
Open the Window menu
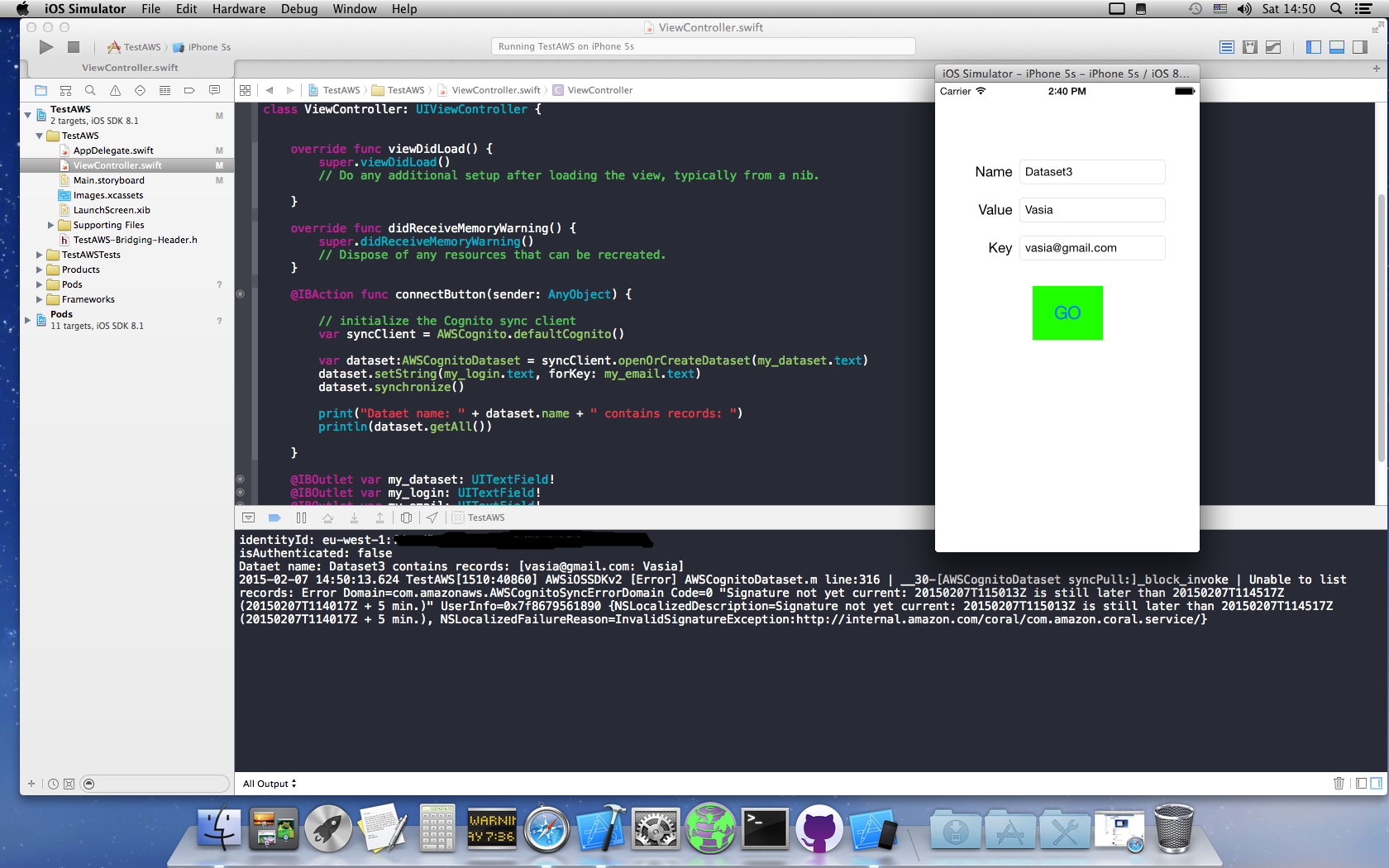355,9
